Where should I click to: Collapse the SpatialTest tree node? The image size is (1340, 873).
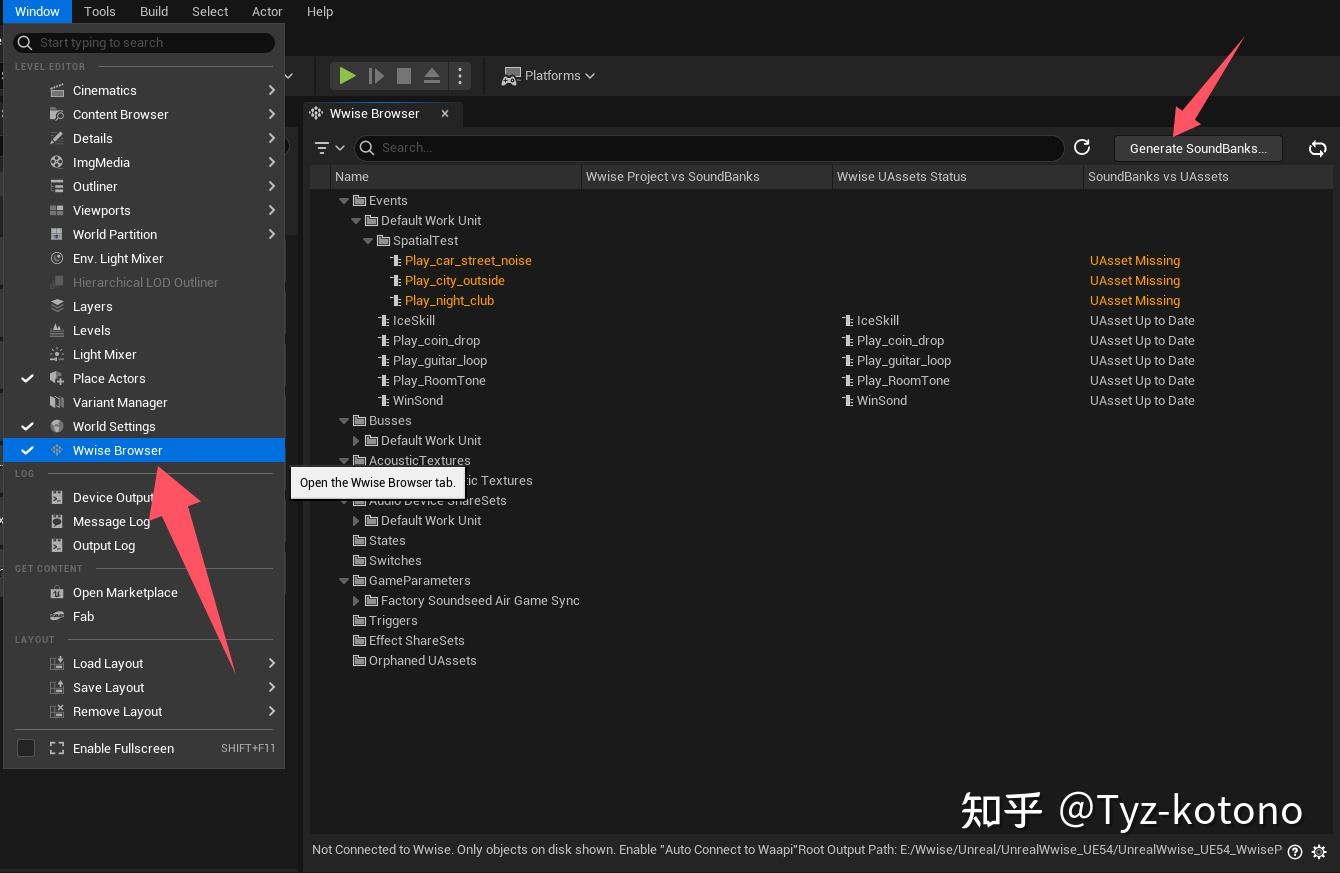368,240
